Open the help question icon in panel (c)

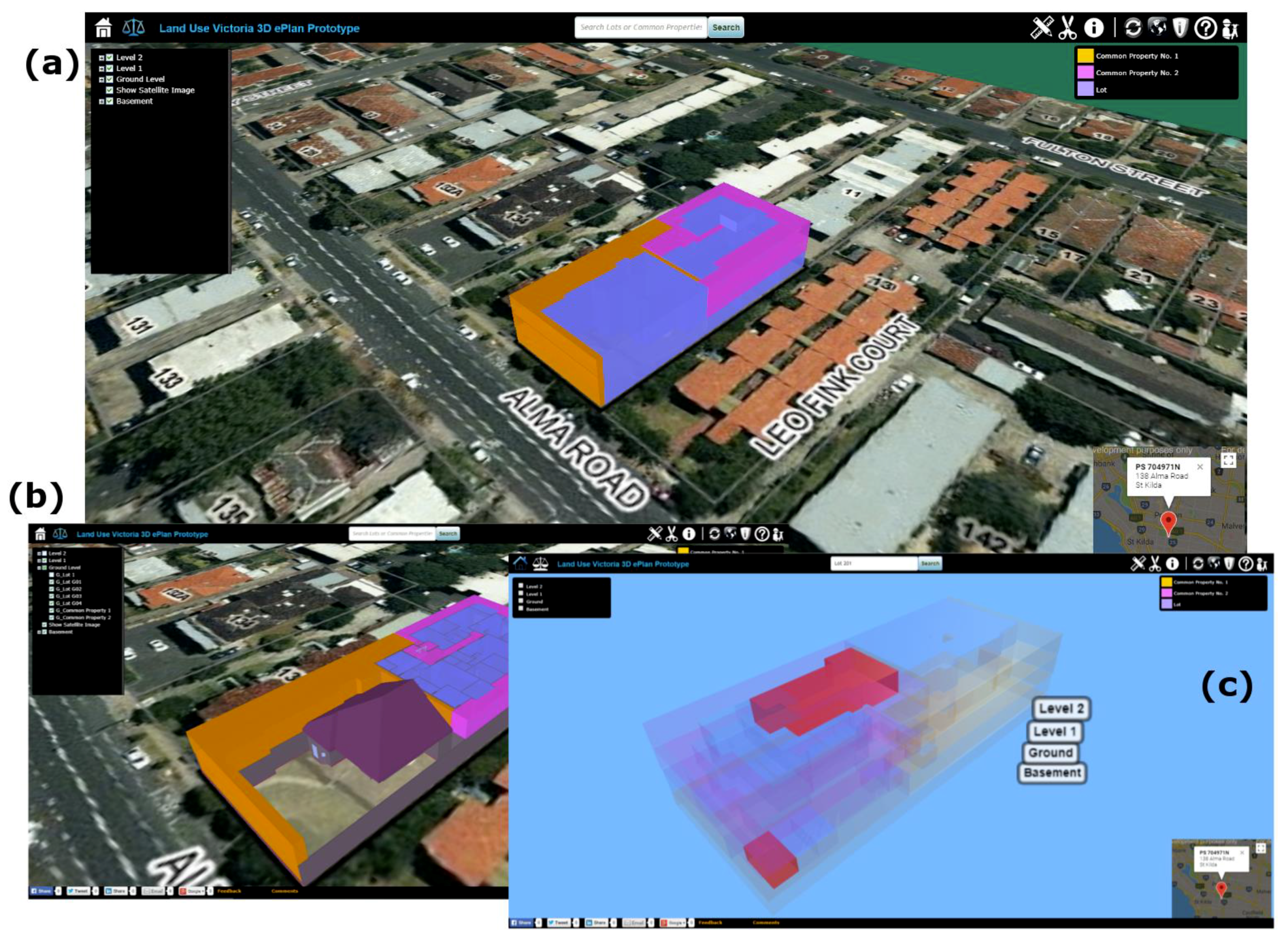coord(1246,564)
